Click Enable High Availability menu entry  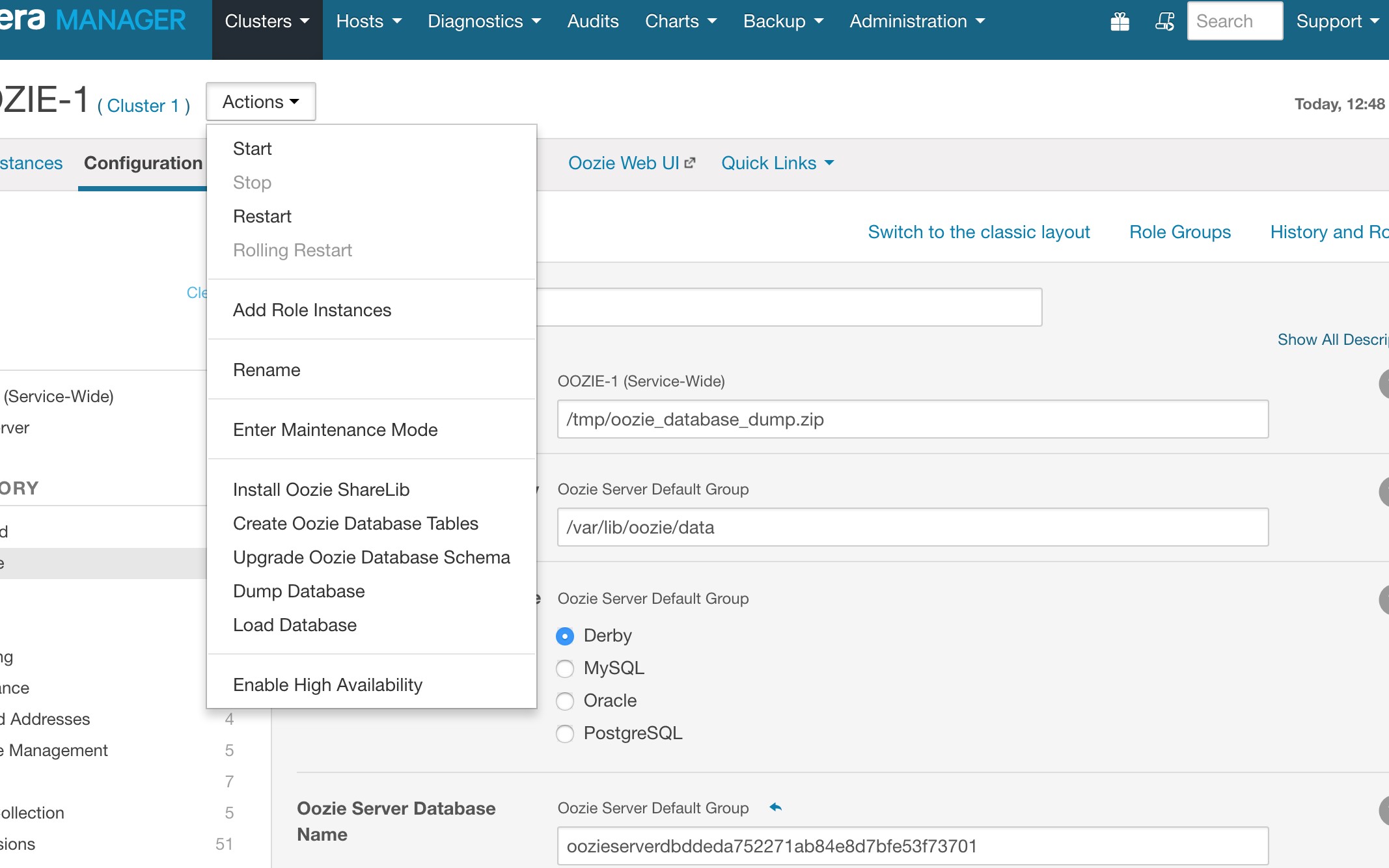pos(327,685)
